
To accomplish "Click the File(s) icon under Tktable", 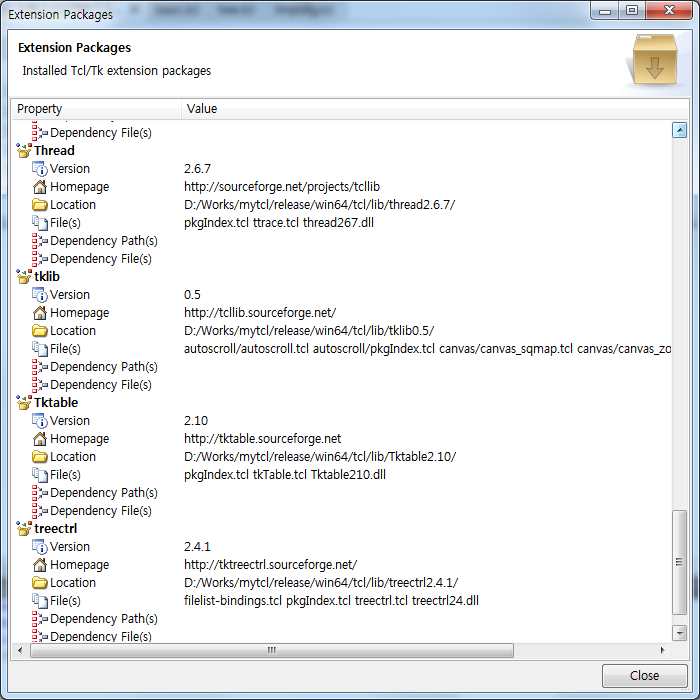I will (x=40, y=474).
